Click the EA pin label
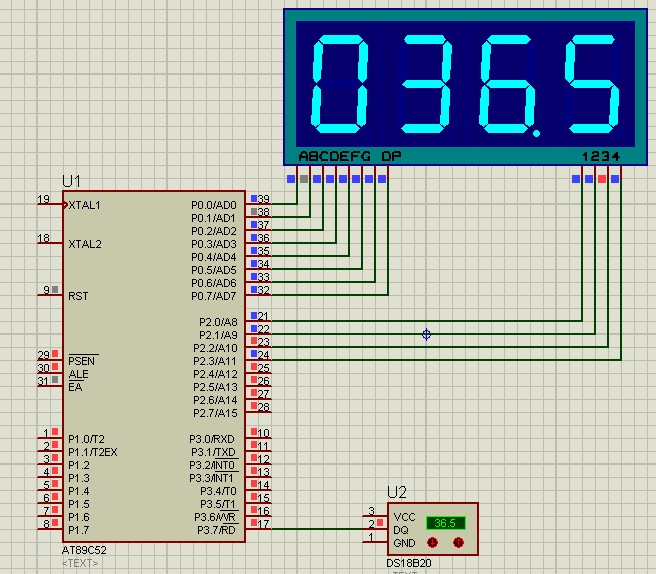656x574 pixels. 75,387
